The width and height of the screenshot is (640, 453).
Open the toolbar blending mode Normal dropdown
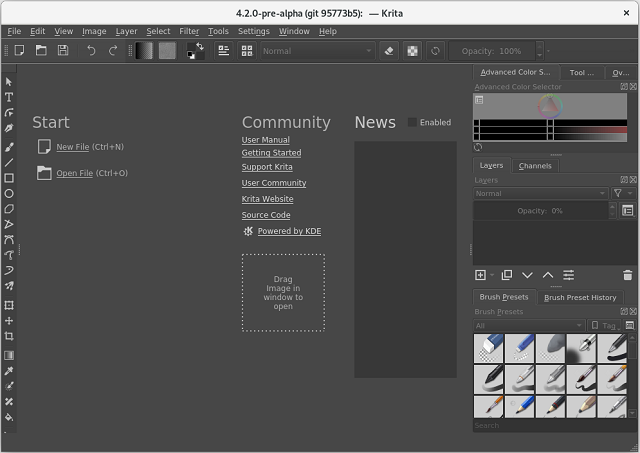coord(317,51)
